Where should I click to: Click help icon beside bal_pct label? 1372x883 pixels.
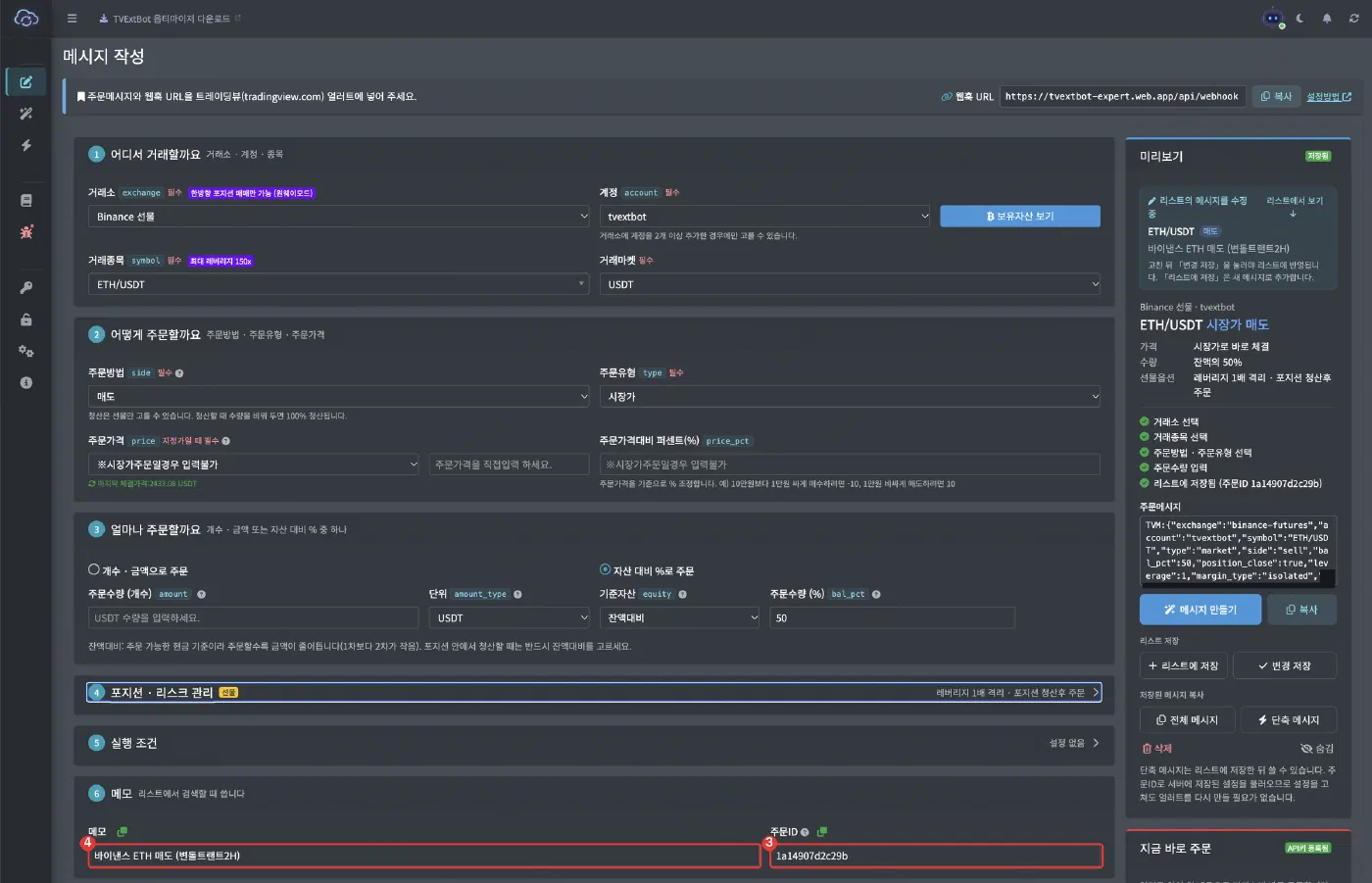876,594
